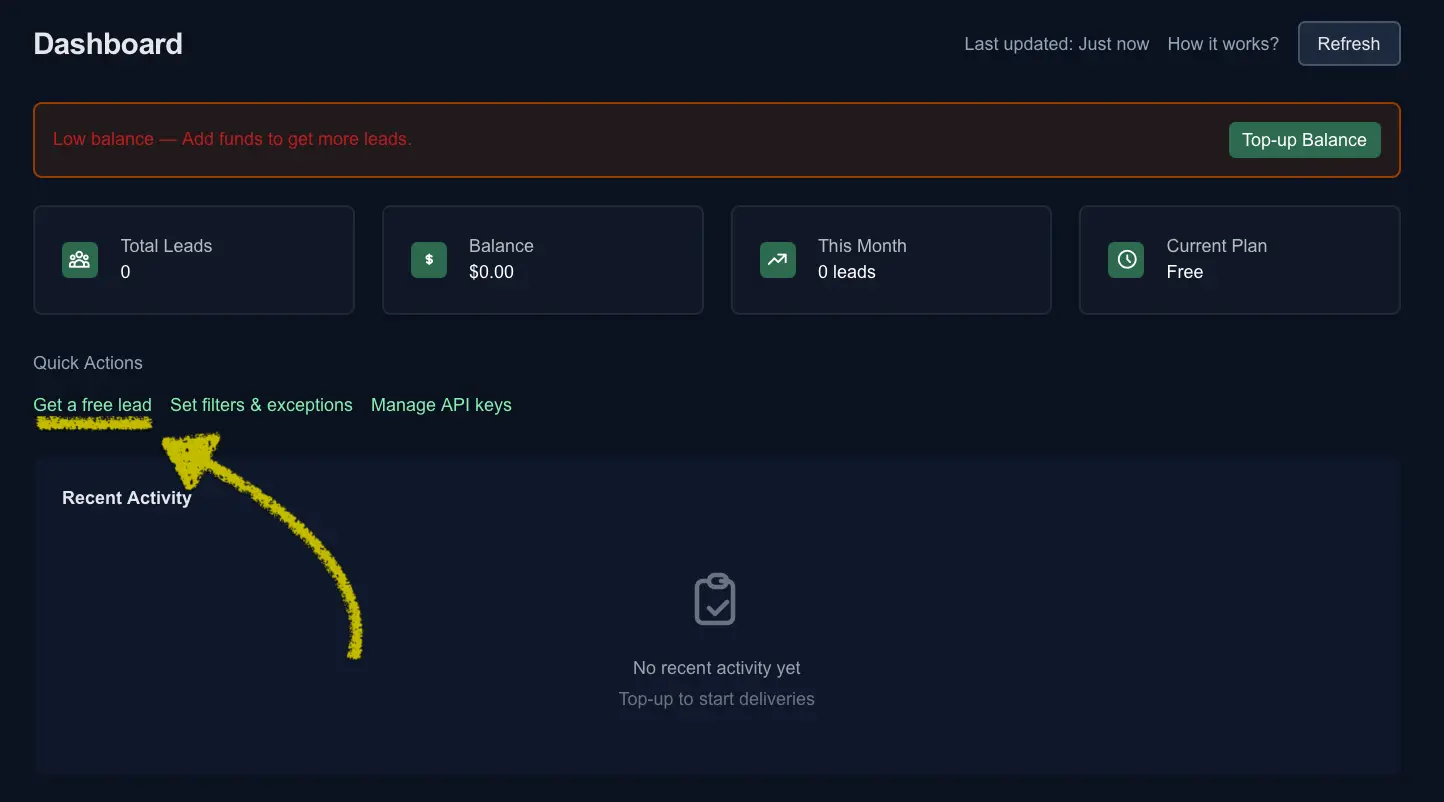Click the Recent Activity panel header
This screenshot has height=802, width=1444.
click(127, 497)
